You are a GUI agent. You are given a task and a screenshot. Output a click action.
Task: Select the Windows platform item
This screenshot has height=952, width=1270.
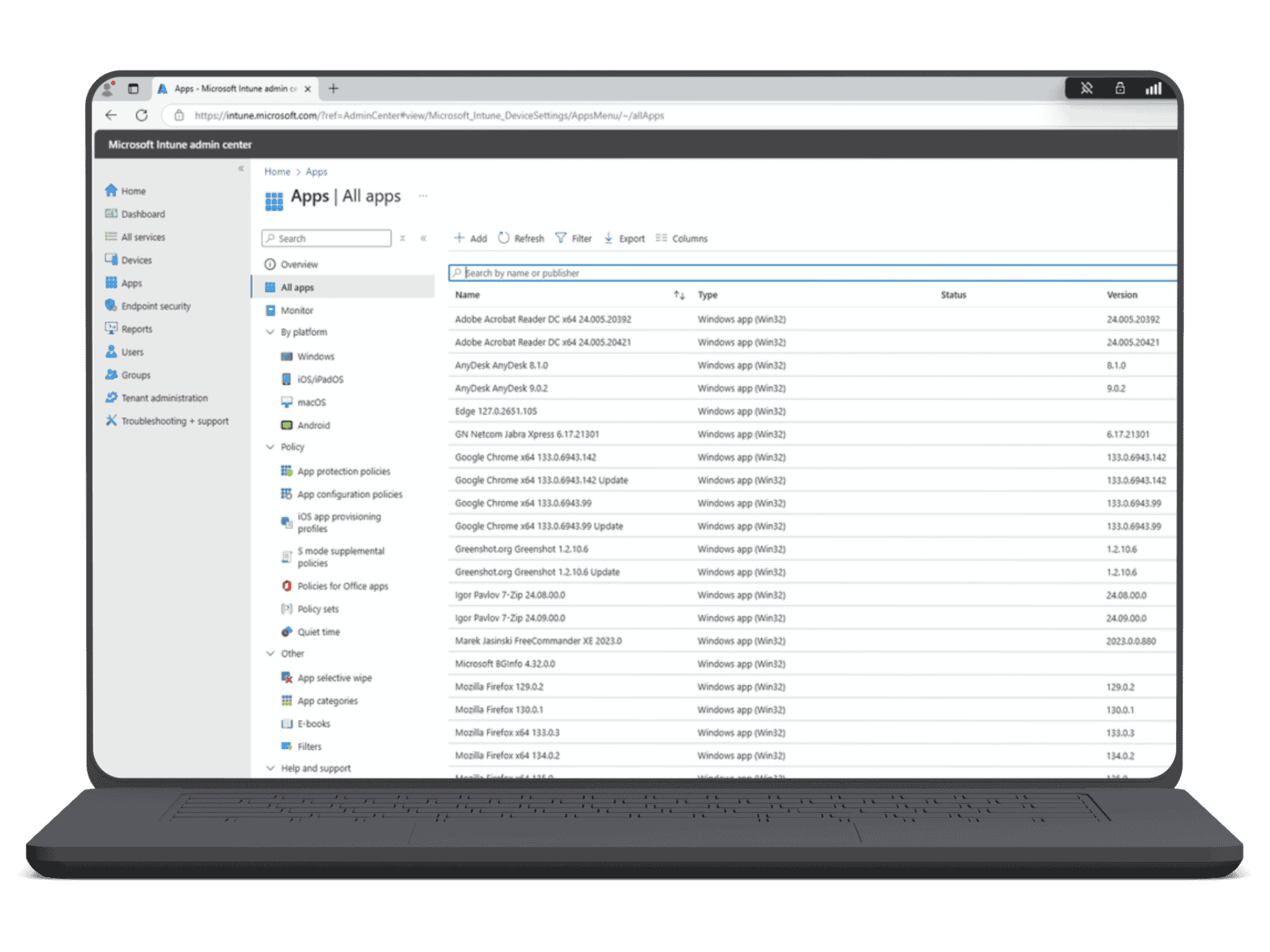click(x=308, y=356)
